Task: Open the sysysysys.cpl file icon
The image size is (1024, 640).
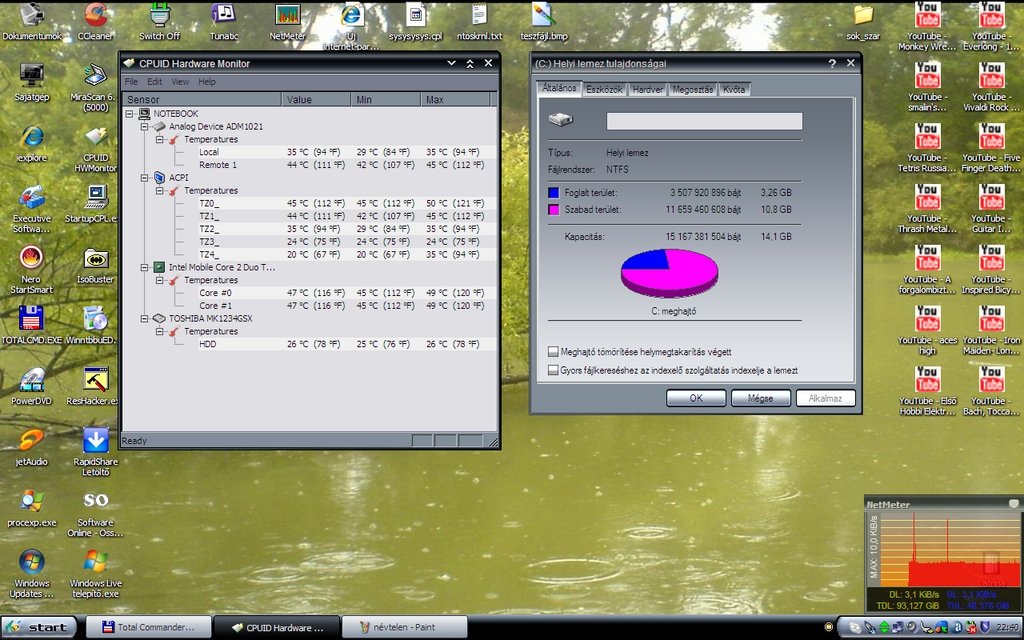Action: [415, 20]
